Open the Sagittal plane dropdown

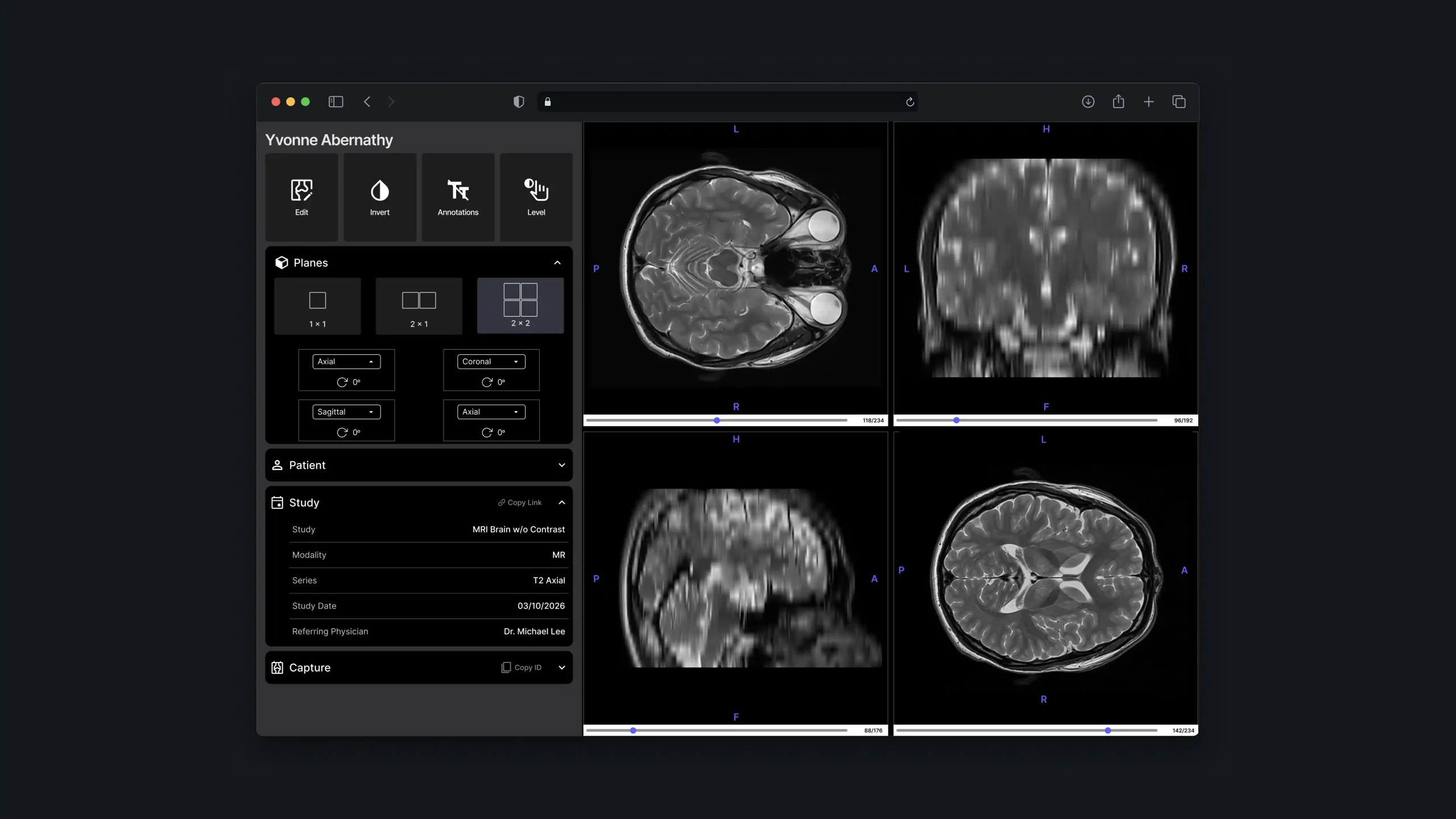346,412
